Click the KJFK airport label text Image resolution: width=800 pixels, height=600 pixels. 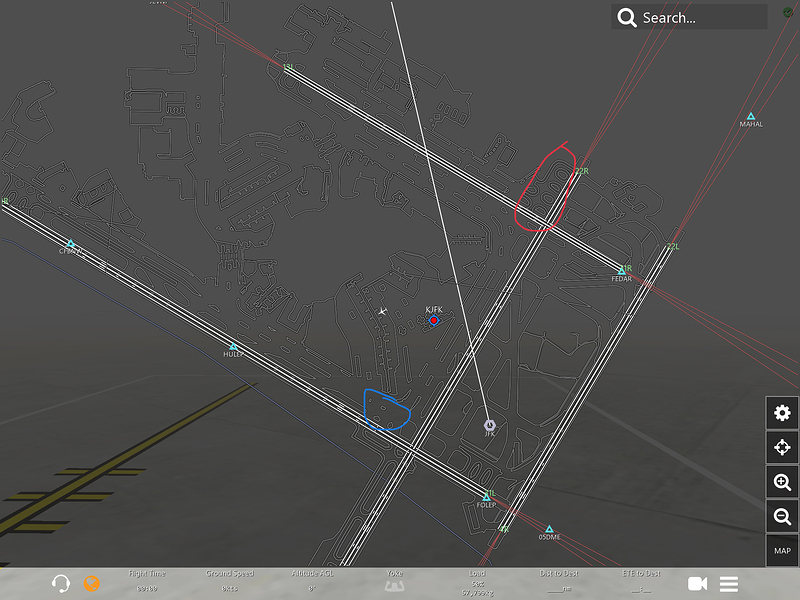(x=434, y=310)
